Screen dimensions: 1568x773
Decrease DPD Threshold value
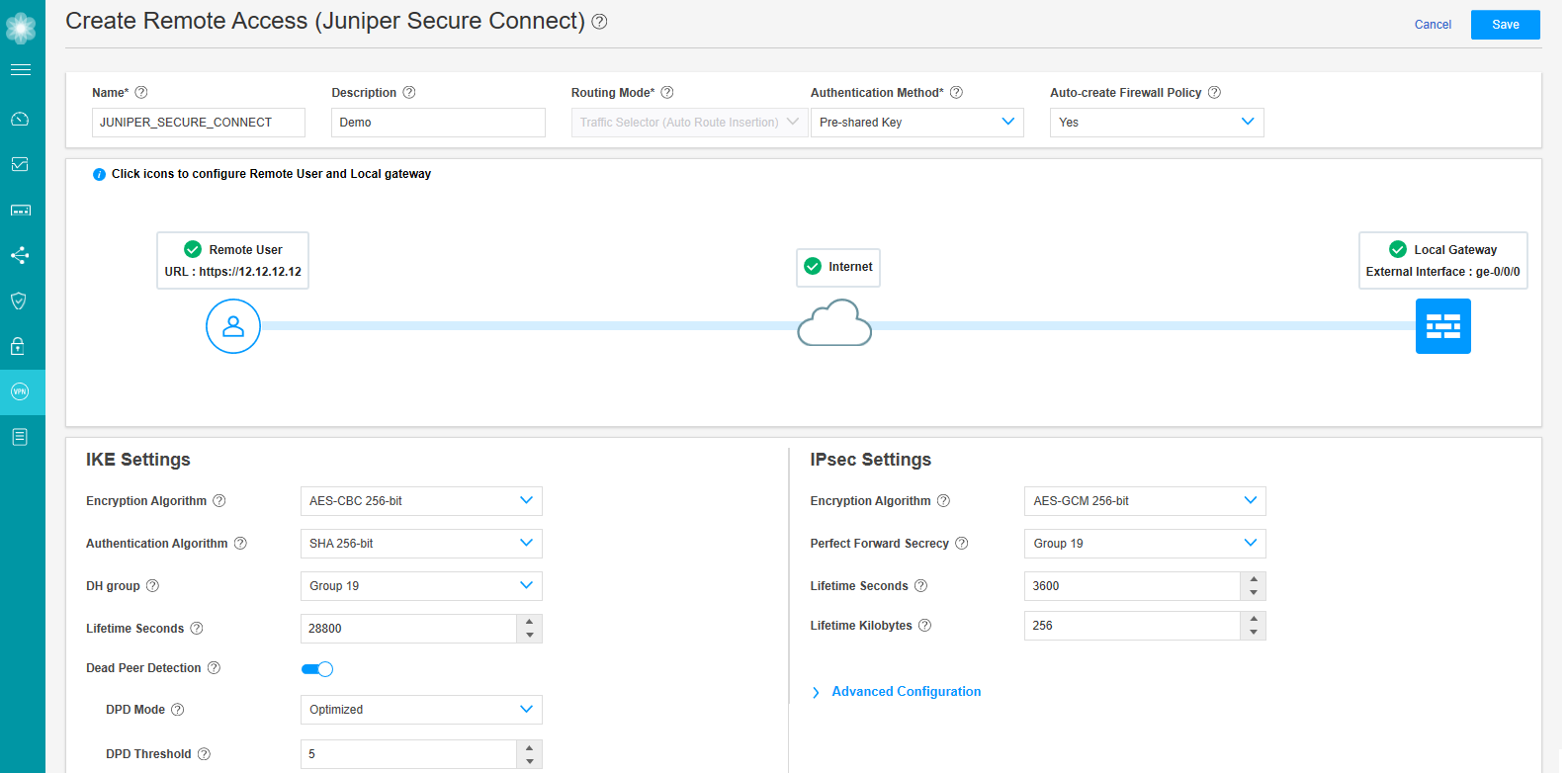coord(530,761)
